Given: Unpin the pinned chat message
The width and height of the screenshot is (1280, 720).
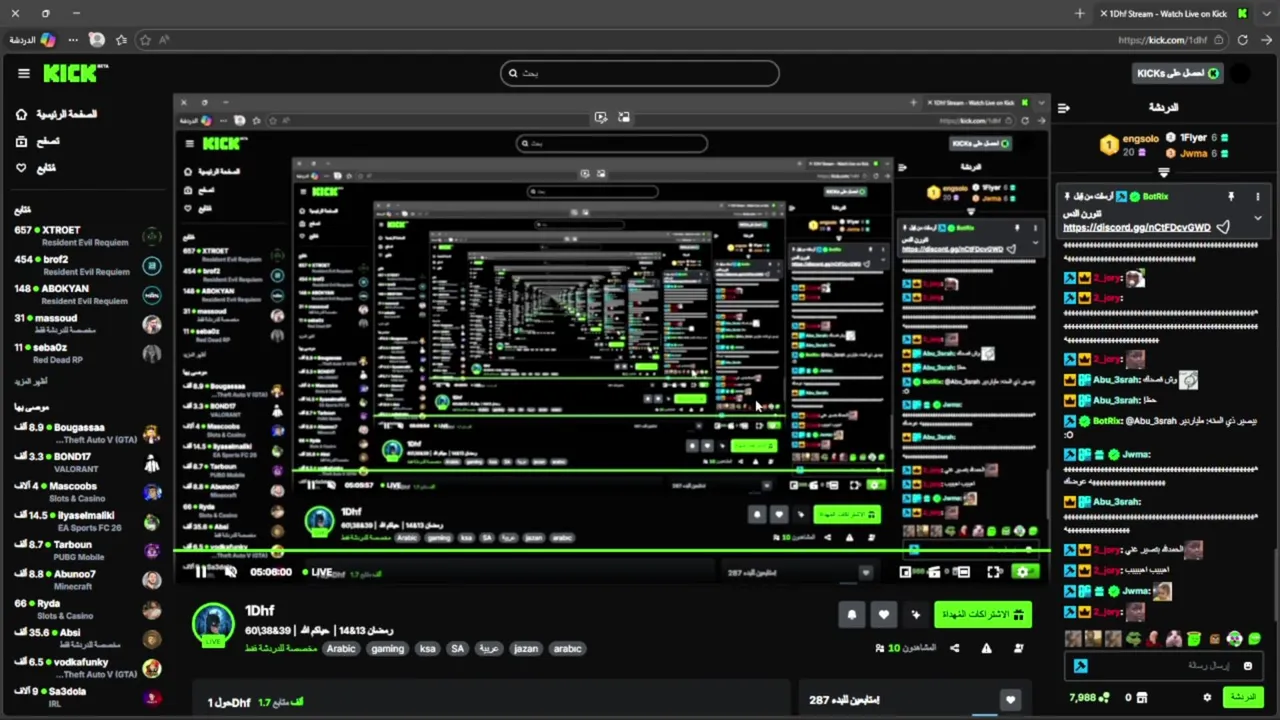Looking at the screenshot, I should pos(1231,197).
